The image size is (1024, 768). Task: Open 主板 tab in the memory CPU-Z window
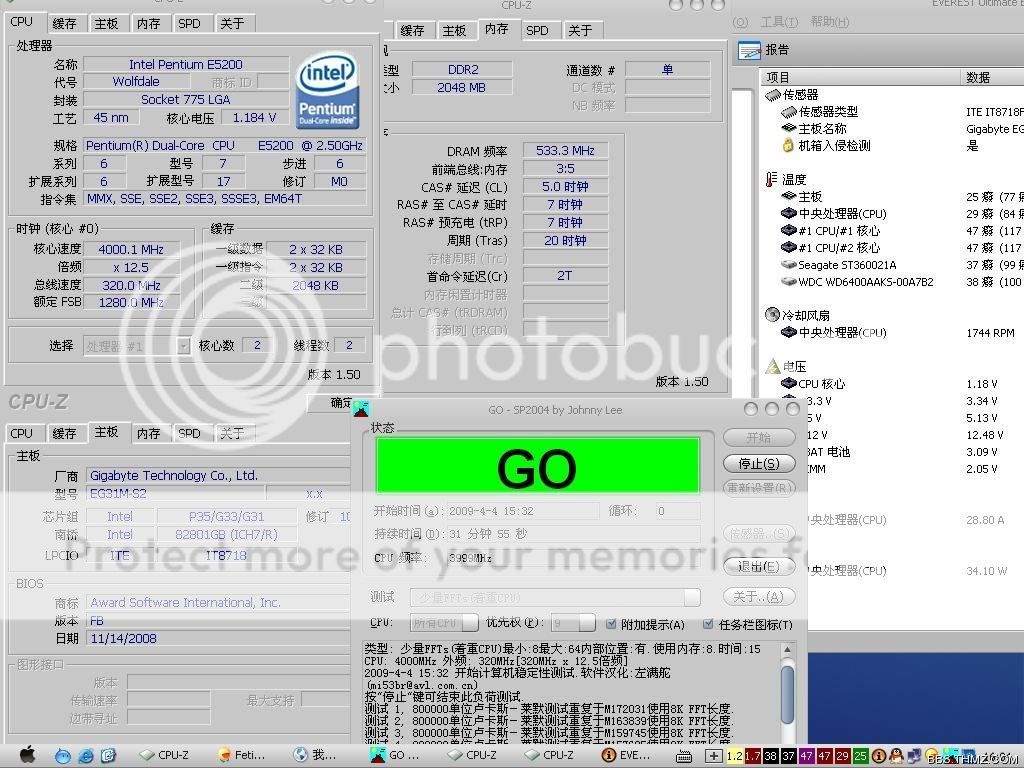tap(454, 30)
